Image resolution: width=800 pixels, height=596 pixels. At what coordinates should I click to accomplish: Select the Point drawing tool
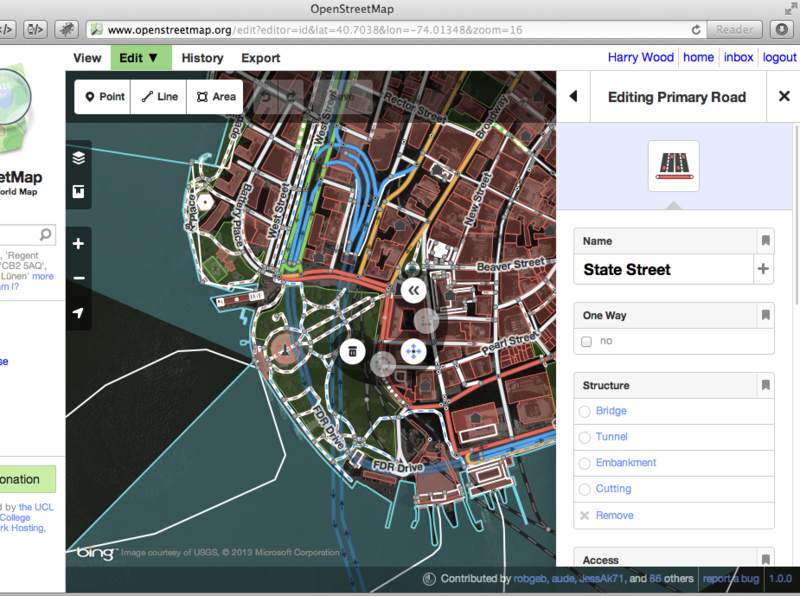pyautogui.click(x=103, y=96)
